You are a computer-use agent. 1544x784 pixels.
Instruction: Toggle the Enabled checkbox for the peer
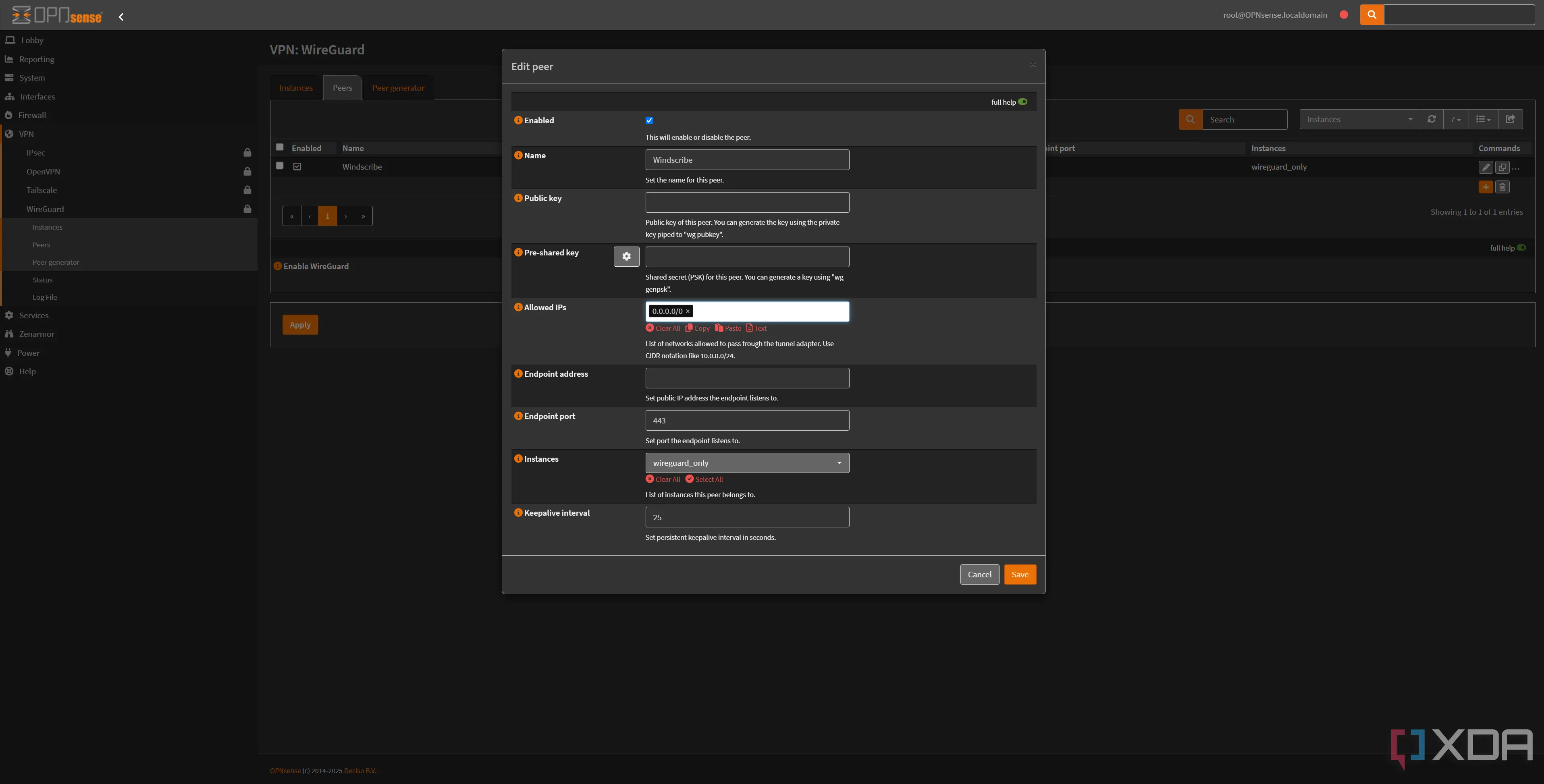[649, 120]
